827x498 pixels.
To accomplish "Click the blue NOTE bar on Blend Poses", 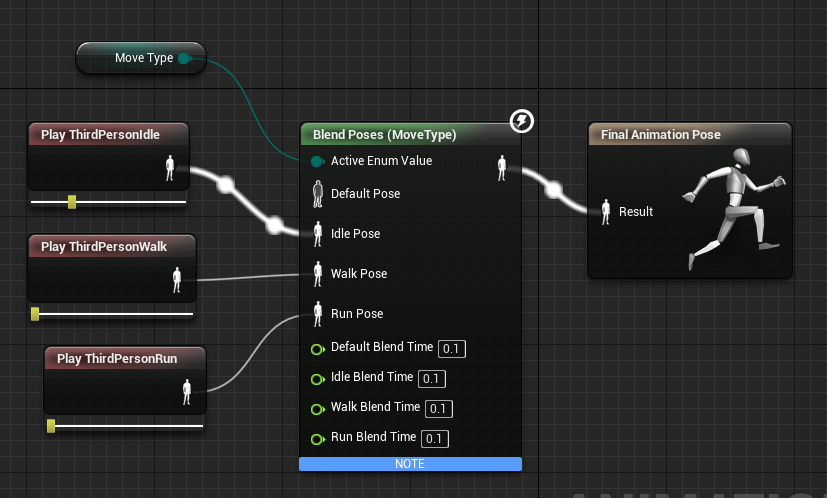I will point(410,464).
